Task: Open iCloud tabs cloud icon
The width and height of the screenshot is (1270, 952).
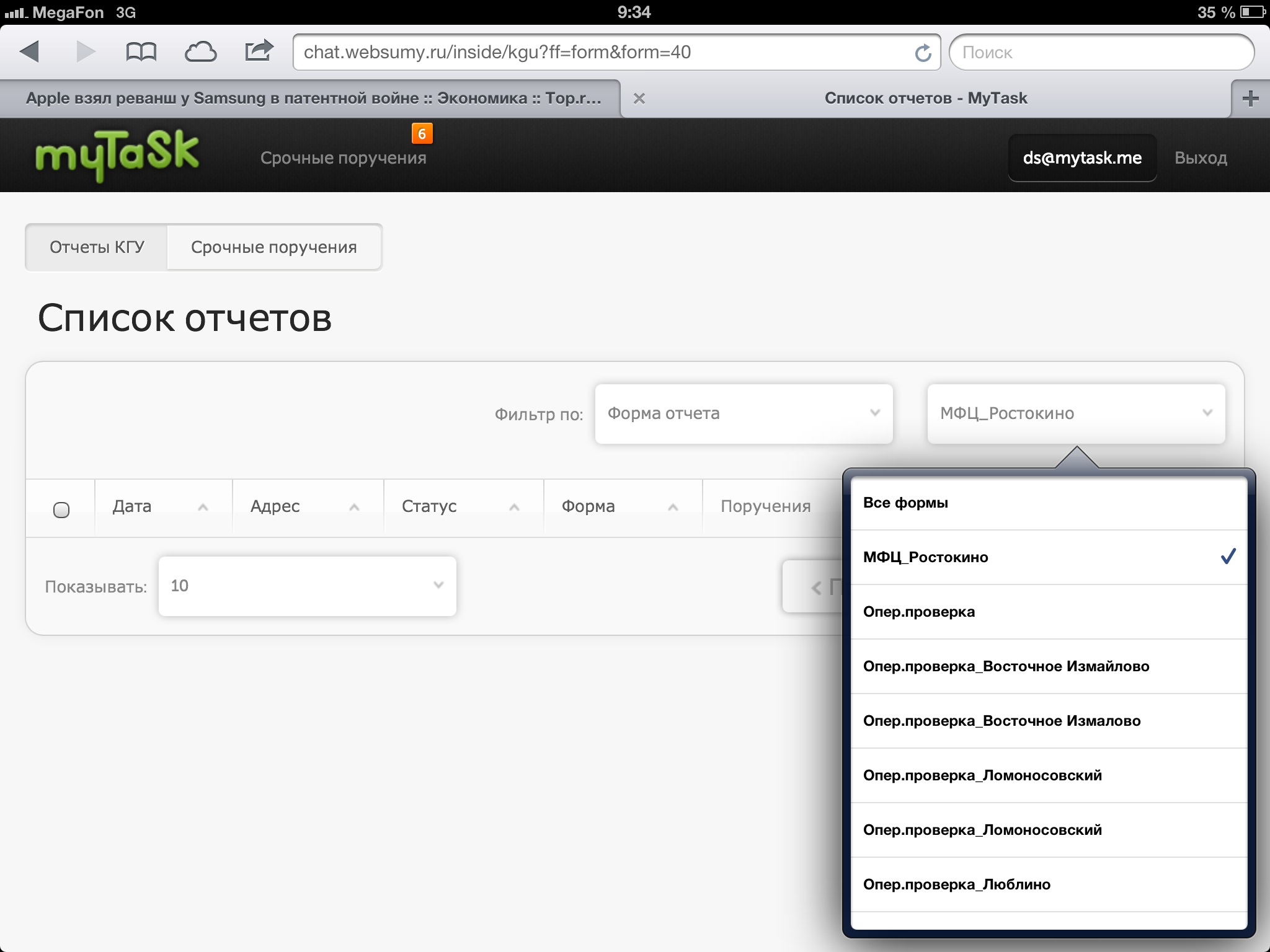Action: 200,52
